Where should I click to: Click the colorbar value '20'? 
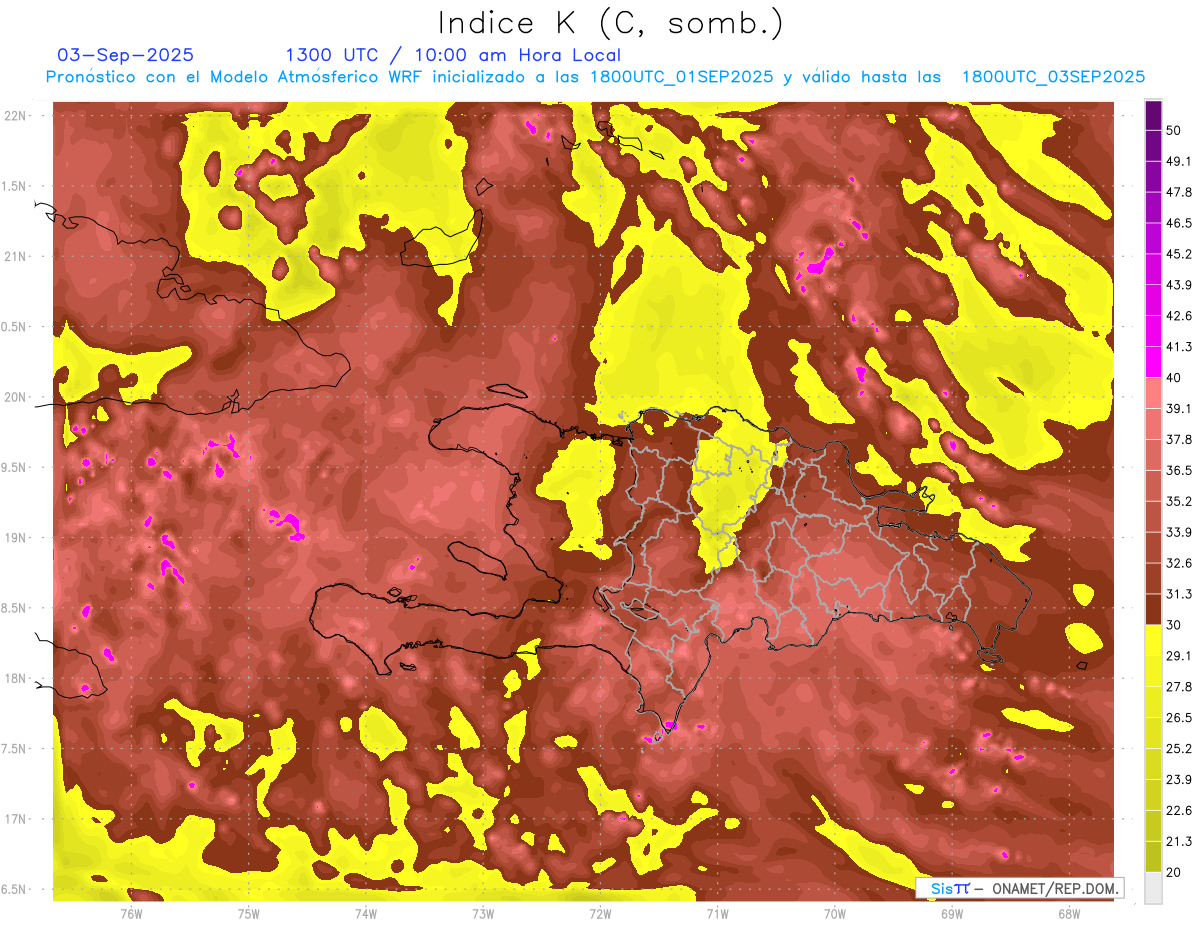click(1174, 872)
